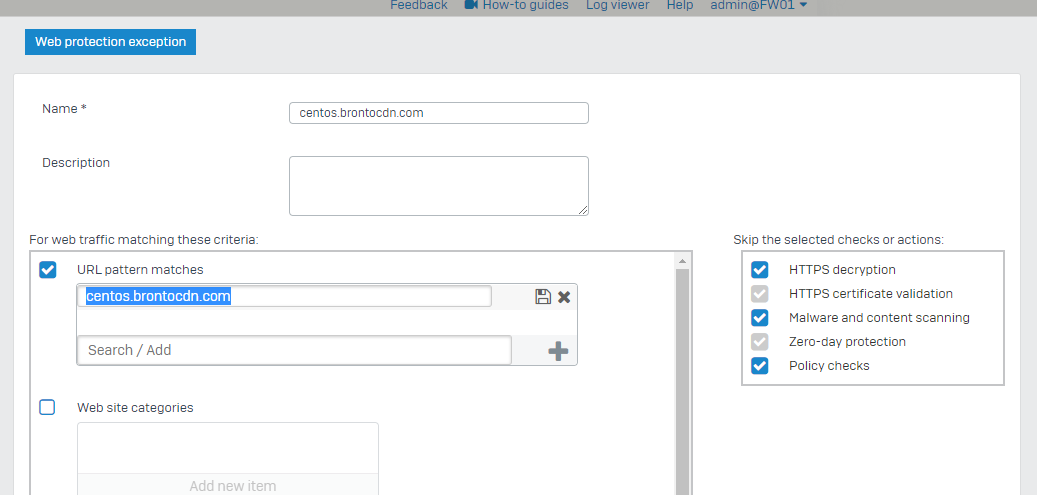Click into the Description text area
1037x495 pixels.
(438, 186)
